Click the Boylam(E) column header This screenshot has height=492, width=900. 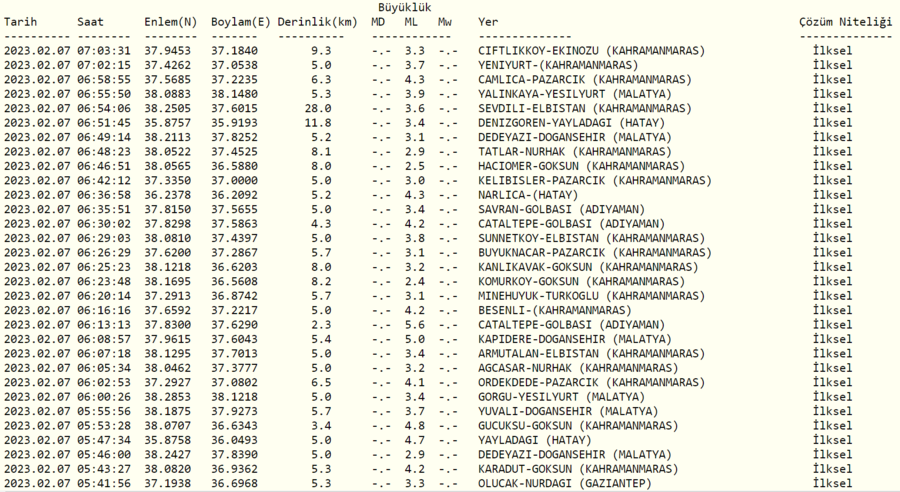tap(240, 21)
